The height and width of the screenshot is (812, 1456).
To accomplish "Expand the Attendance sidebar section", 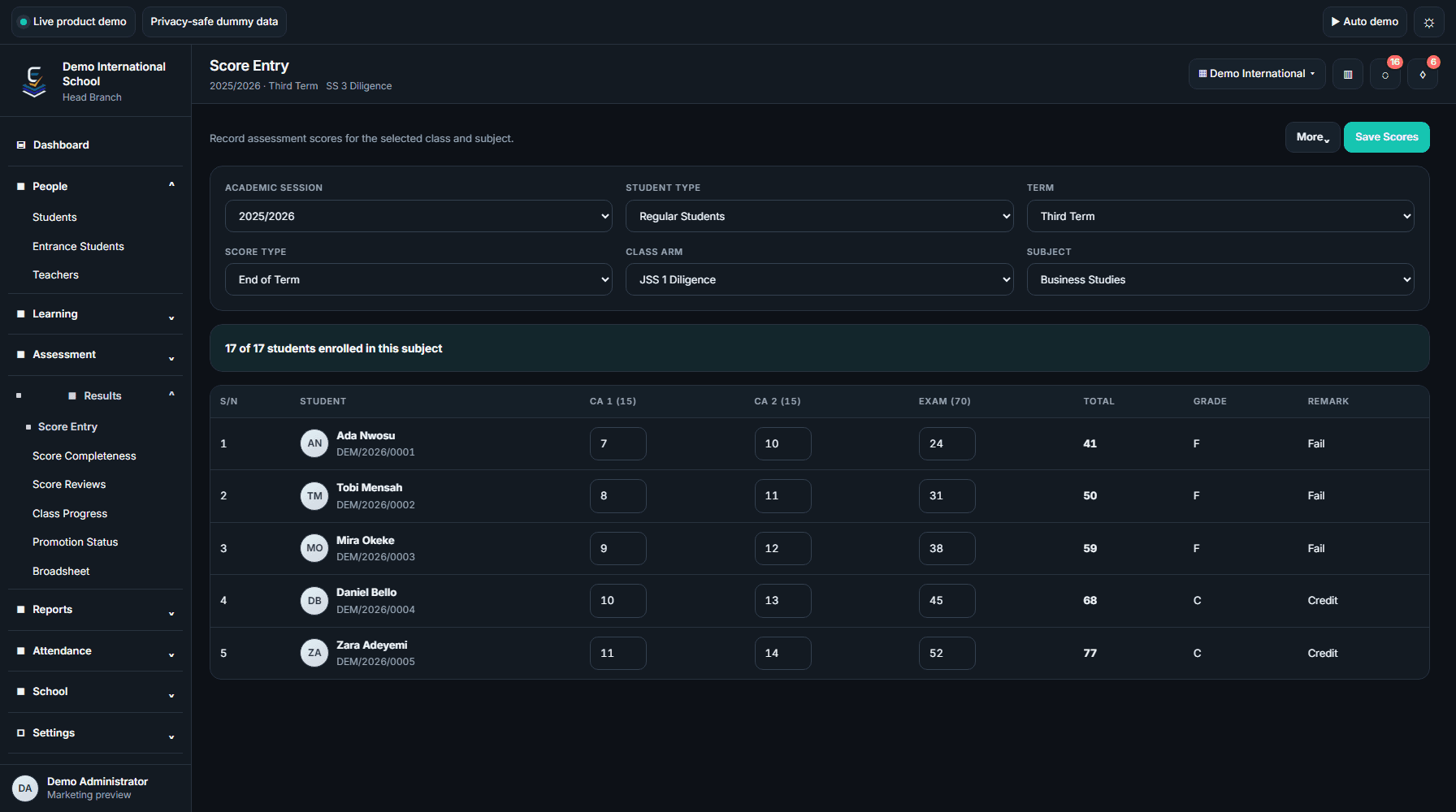I will (x=95, y=651).
